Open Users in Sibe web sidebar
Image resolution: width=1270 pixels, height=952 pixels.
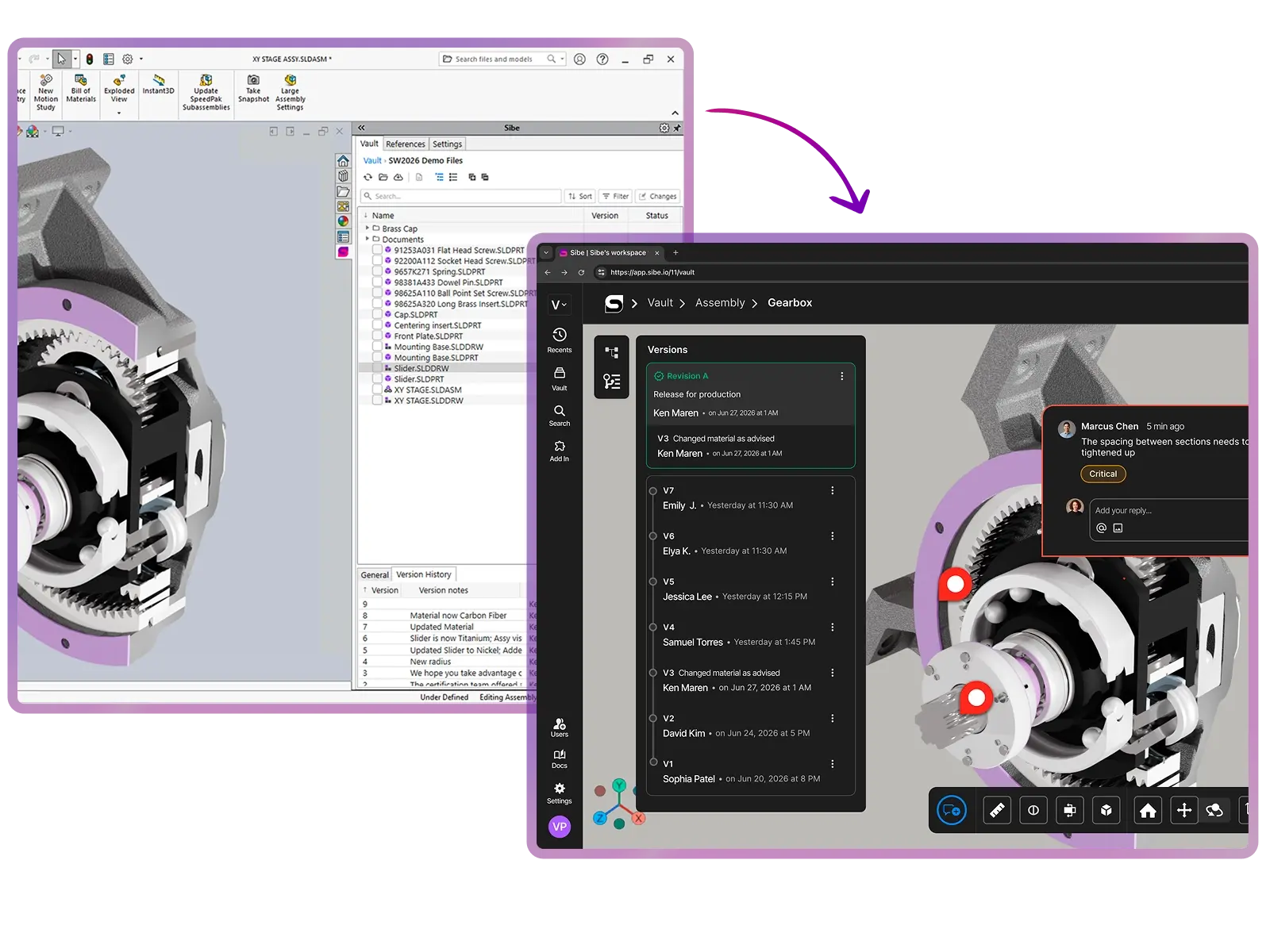pos(560,727)
